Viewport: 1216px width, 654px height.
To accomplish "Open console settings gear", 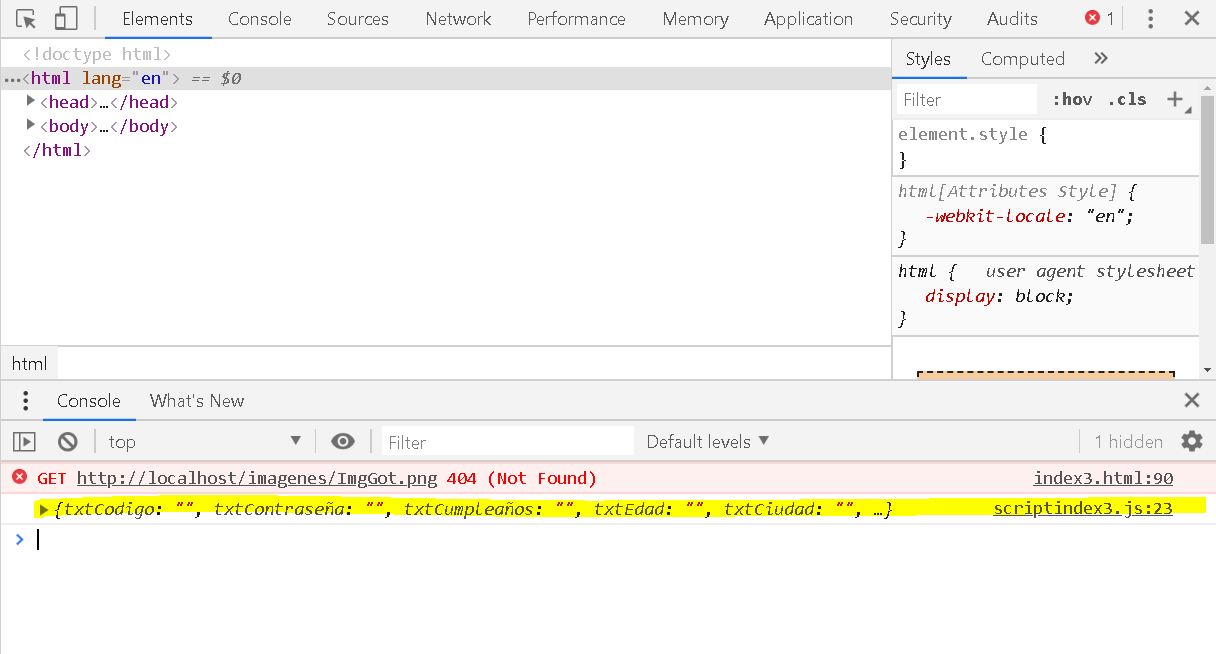I will click(1192, 442).
